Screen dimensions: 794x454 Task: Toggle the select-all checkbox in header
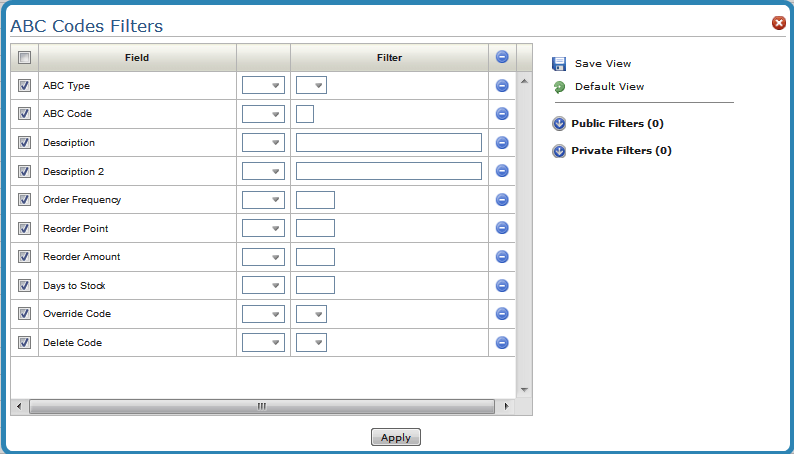point(25,58)
